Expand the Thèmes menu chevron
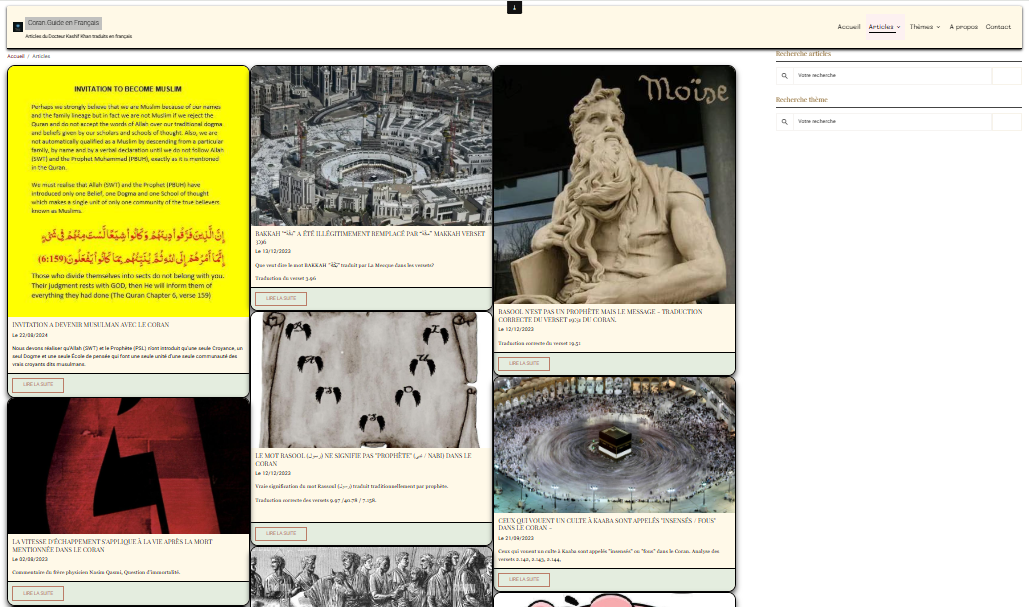This screenshot has height=607, width=1029. (938, 28)
